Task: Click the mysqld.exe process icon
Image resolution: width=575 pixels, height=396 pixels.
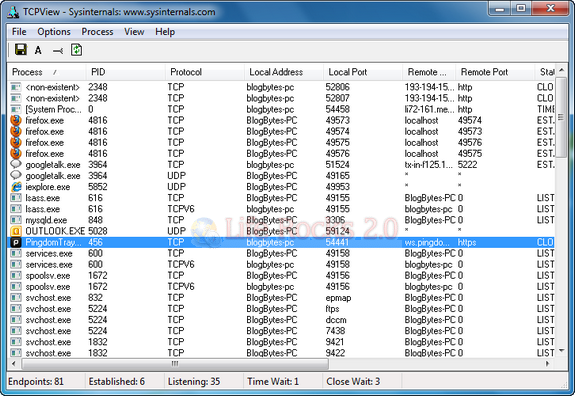Action: pyautogui.click(x=16, y=220)
